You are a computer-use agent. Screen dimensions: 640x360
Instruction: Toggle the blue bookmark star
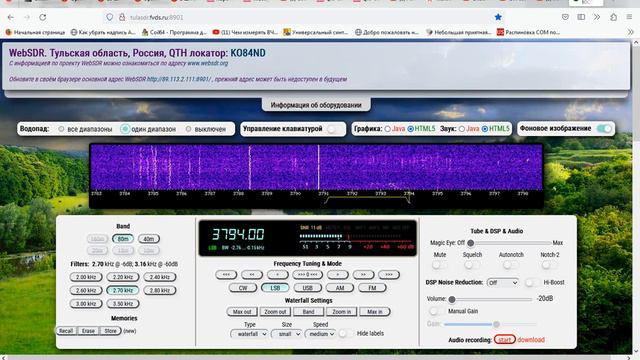point(498,17)
